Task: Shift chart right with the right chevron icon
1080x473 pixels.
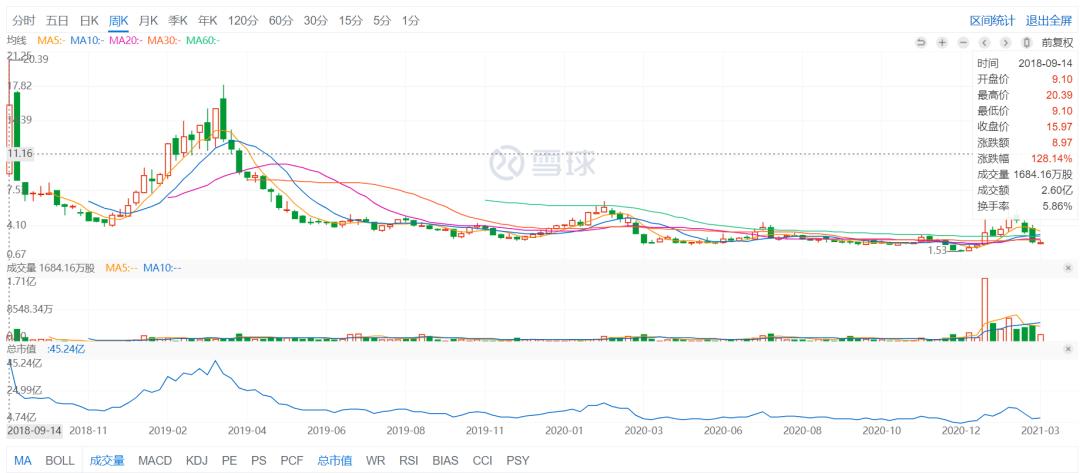Action: click(1005, 43)
